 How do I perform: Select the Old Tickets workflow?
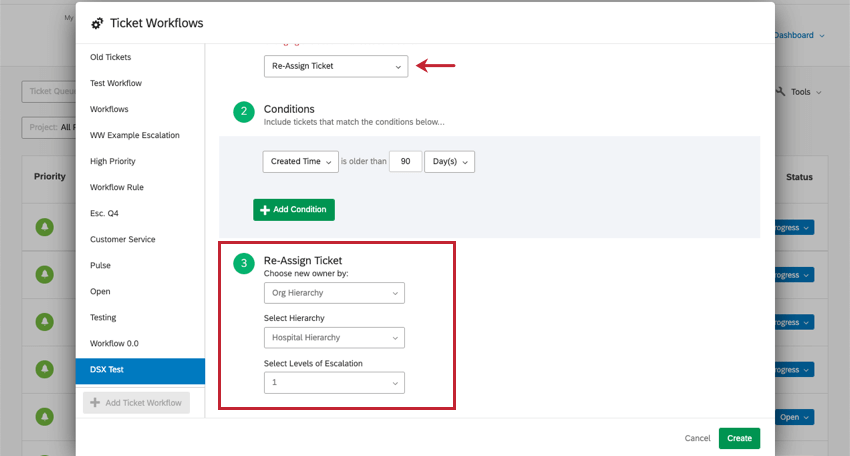click(x=140, y=57)
